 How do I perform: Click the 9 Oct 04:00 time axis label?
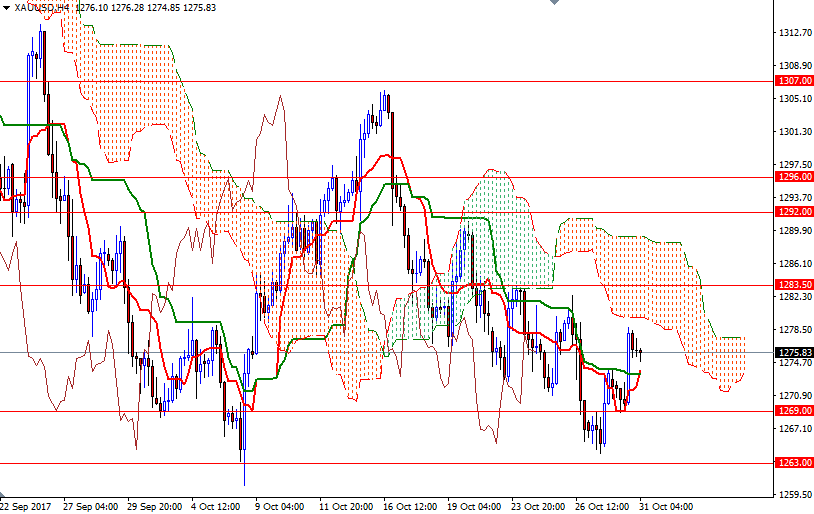(279, 506)
